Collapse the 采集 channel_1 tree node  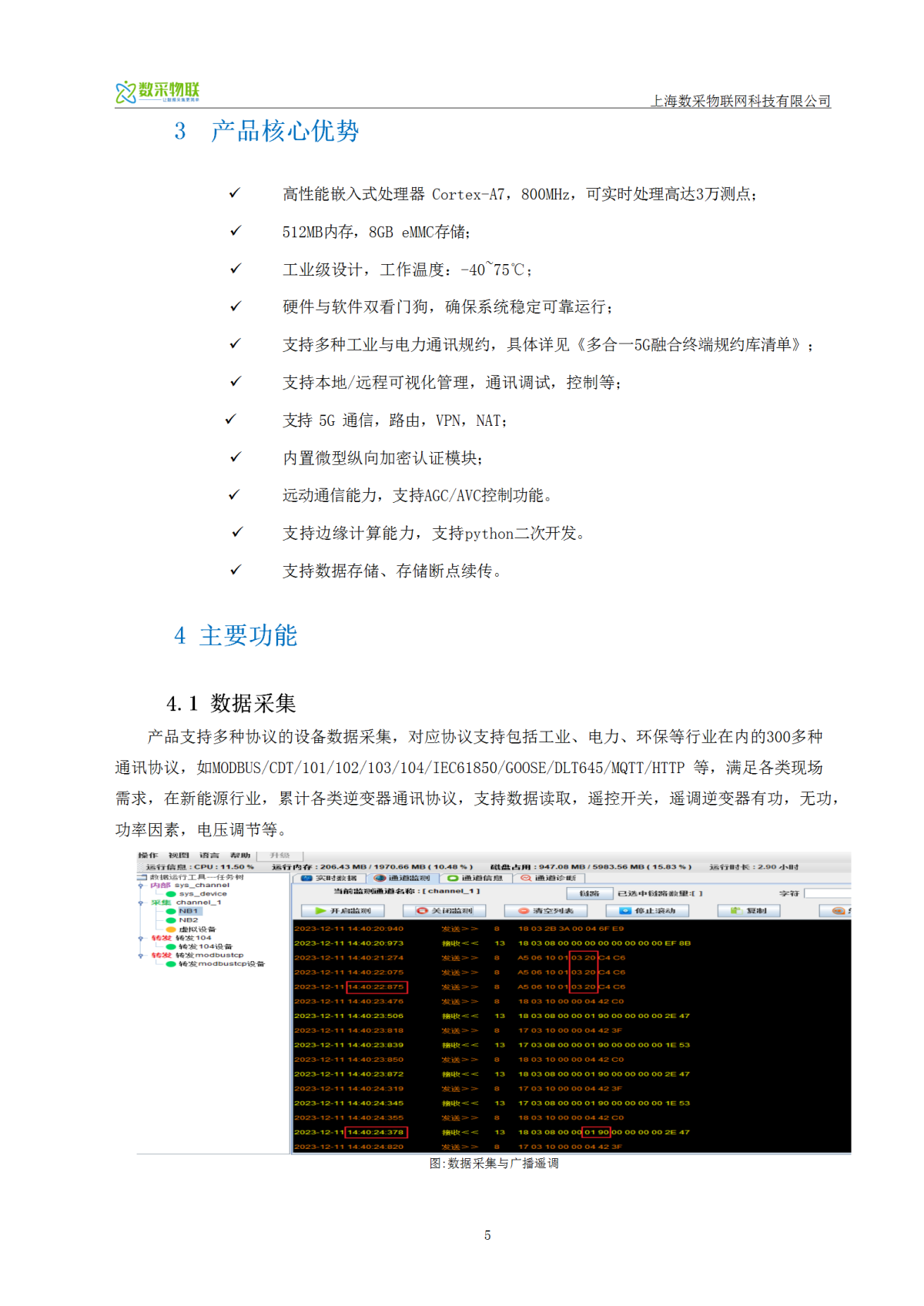point(141,902)
